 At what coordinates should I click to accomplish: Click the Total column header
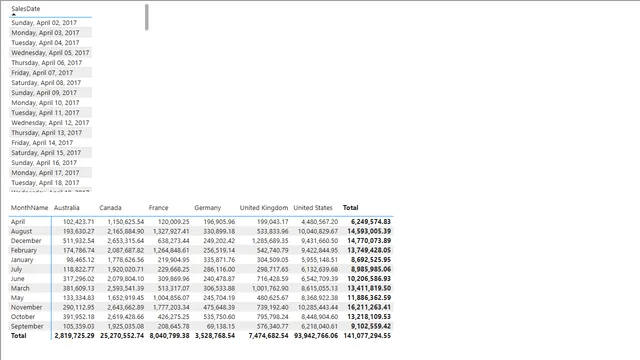(x=350, y=208)
